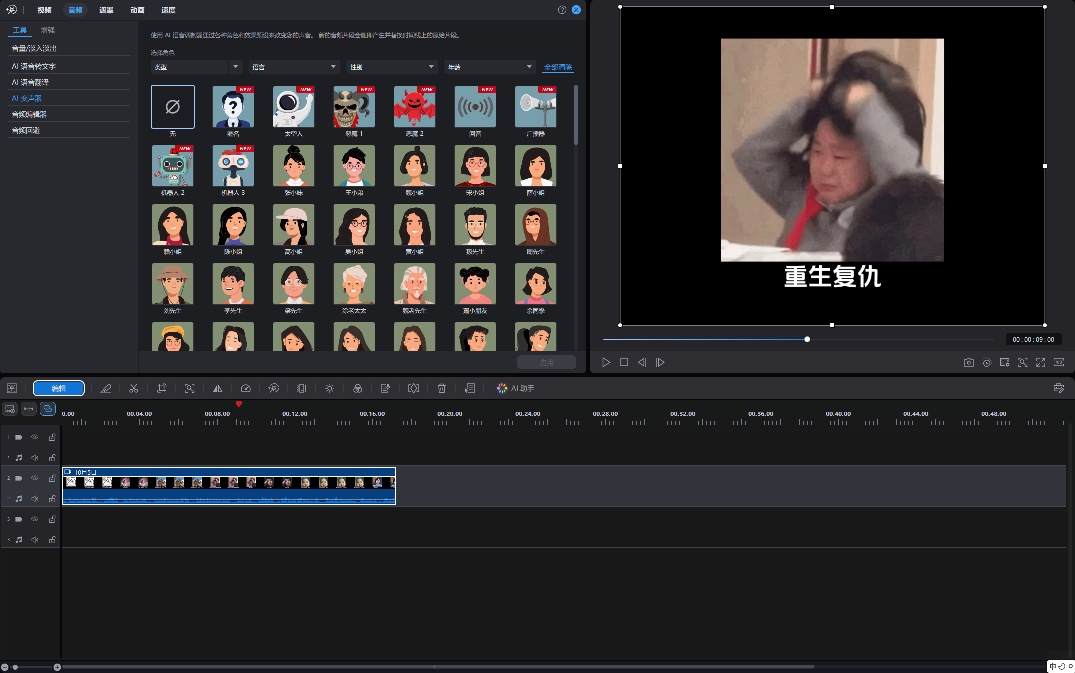Switch to the 动画 animation tab

click(x=137, y=10)
